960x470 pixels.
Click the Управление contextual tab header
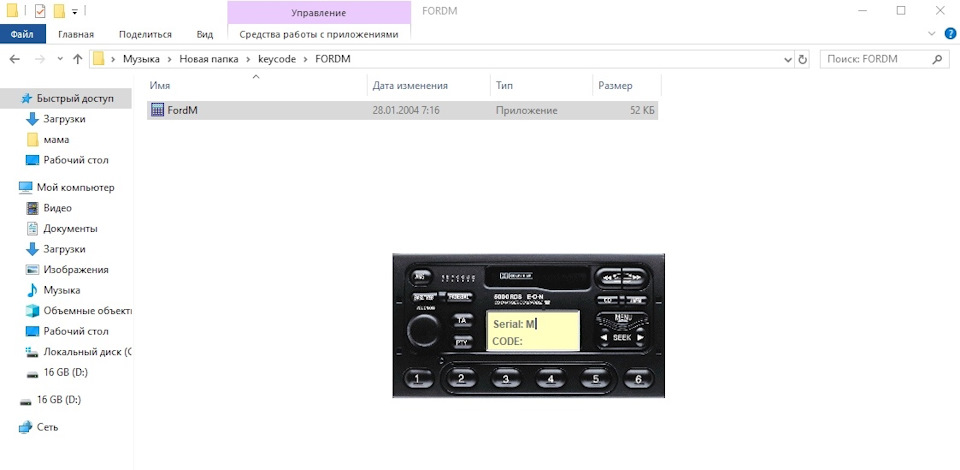(318, 12)
